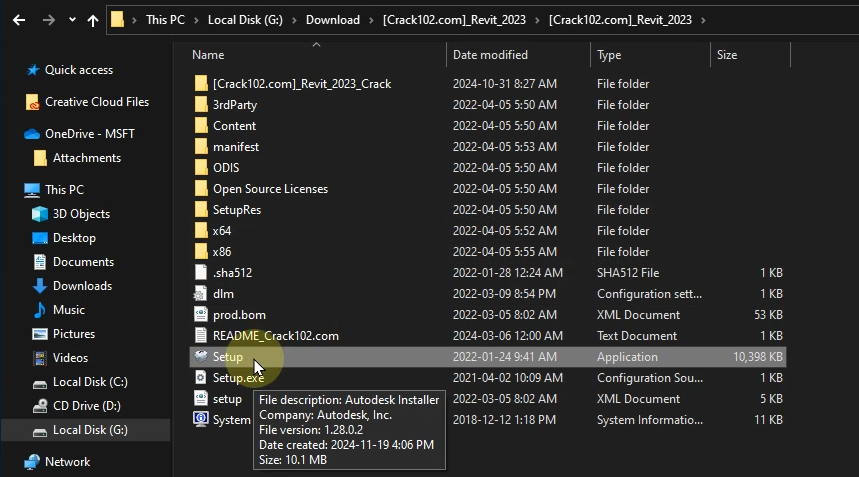Click the Up one level arrow
This screenshot has height=477, width=859.
(x=93, y=20)
